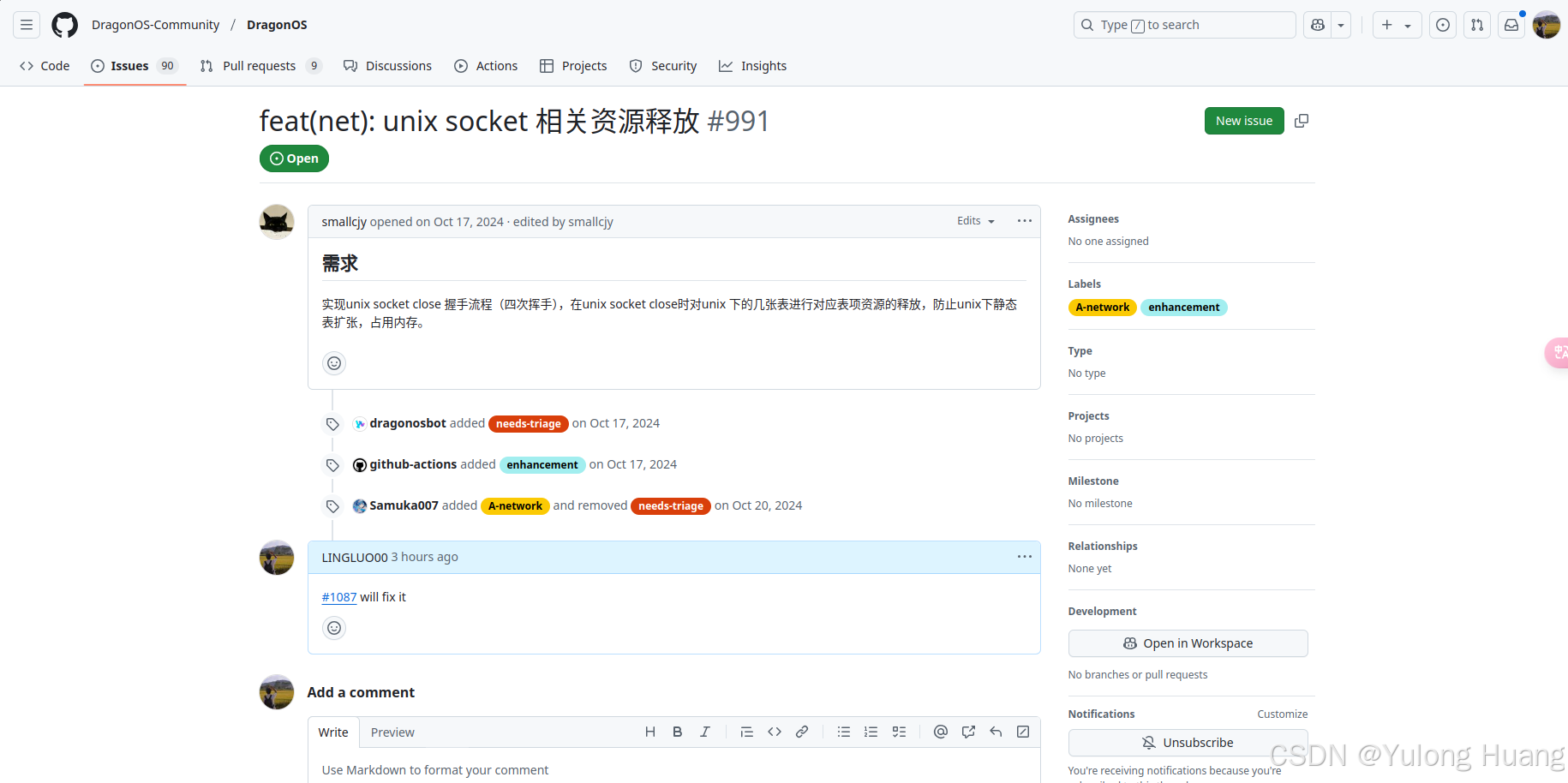Insert a code snippet in the comment

click(x=775, y=732)
